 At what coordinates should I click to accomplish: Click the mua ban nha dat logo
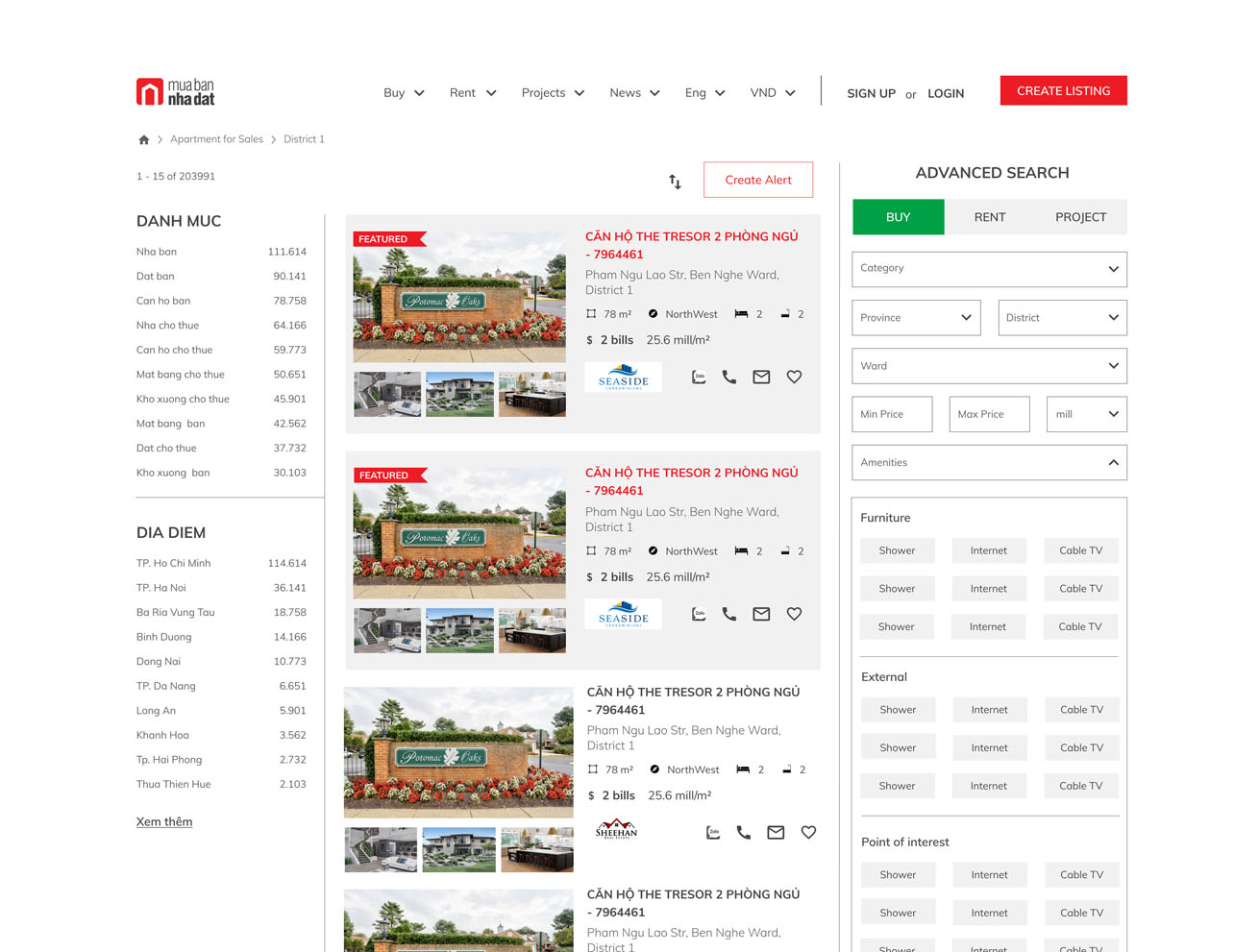(176, 92)
